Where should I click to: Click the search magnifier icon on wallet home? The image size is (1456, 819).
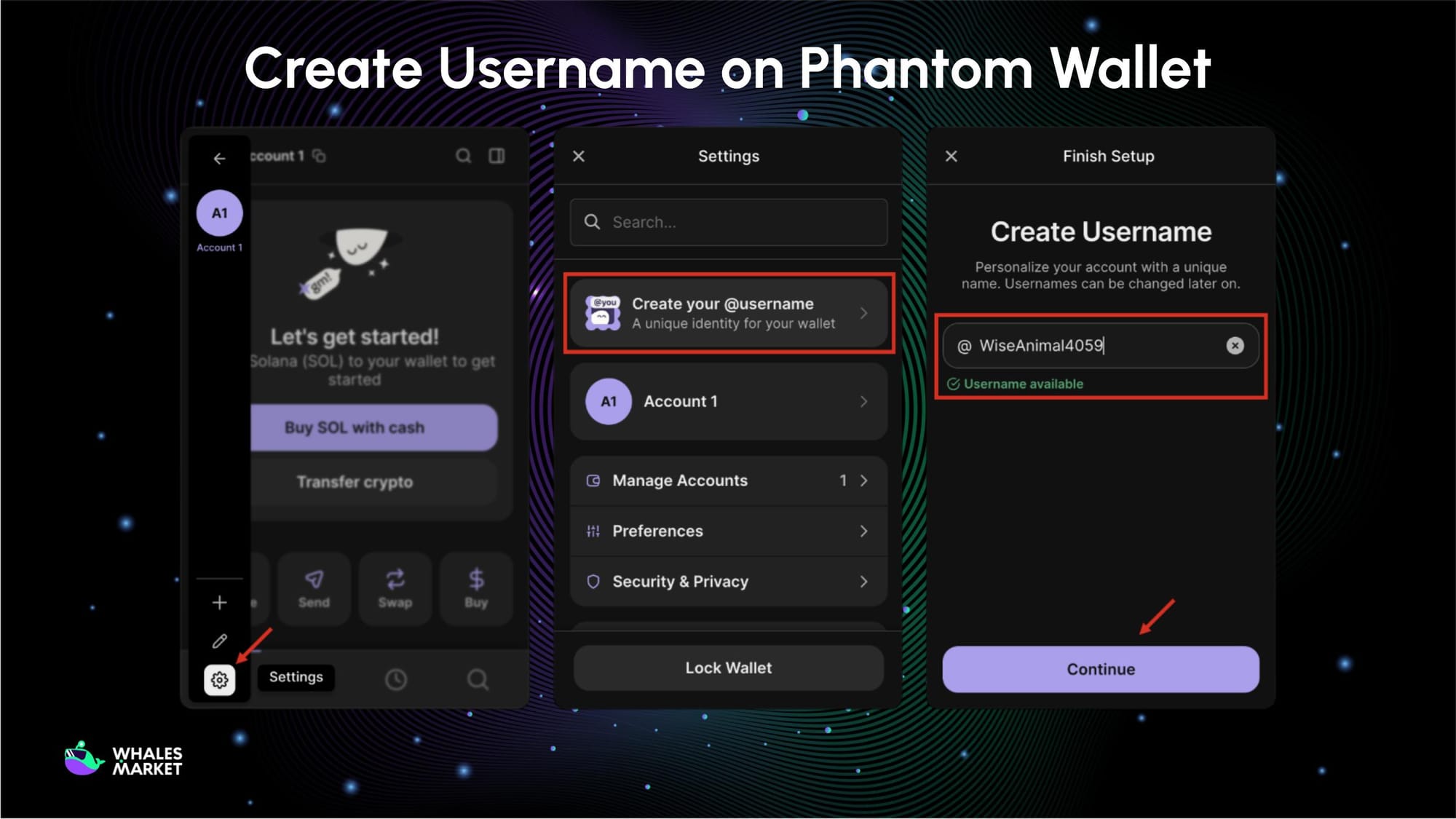point(464,155)
